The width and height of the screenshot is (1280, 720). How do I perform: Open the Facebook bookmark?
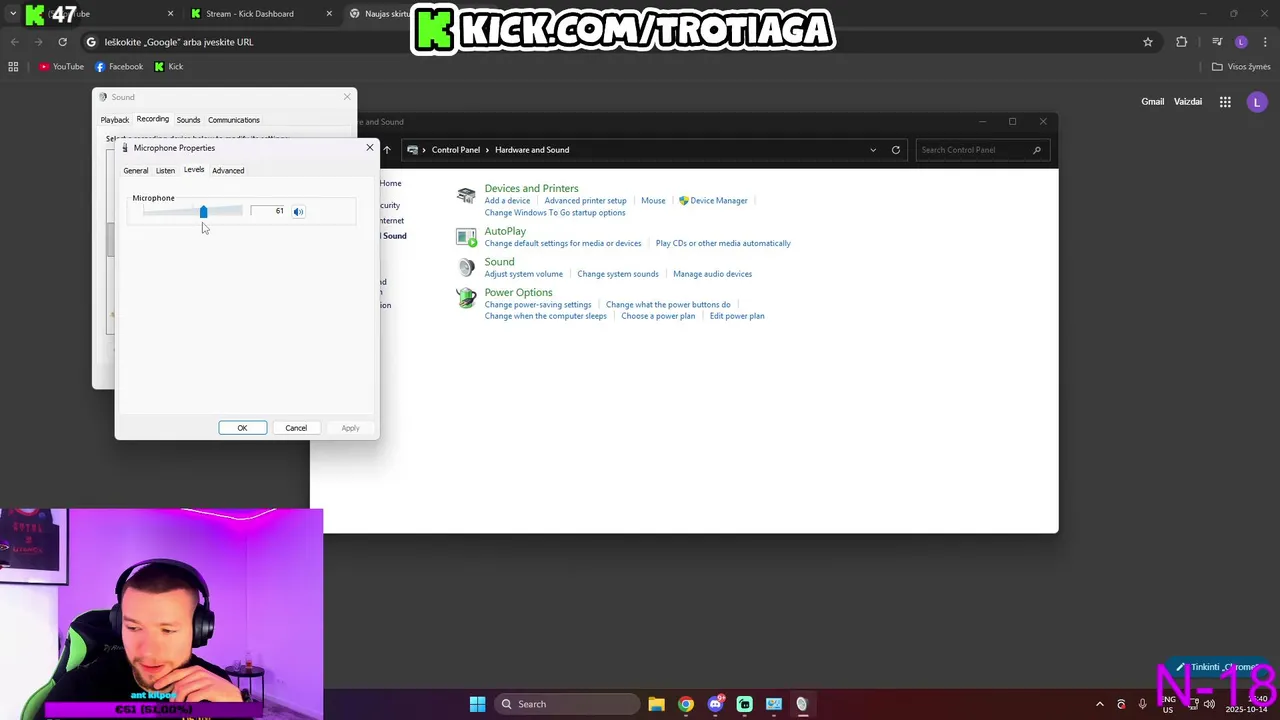[x=119, y=67]
